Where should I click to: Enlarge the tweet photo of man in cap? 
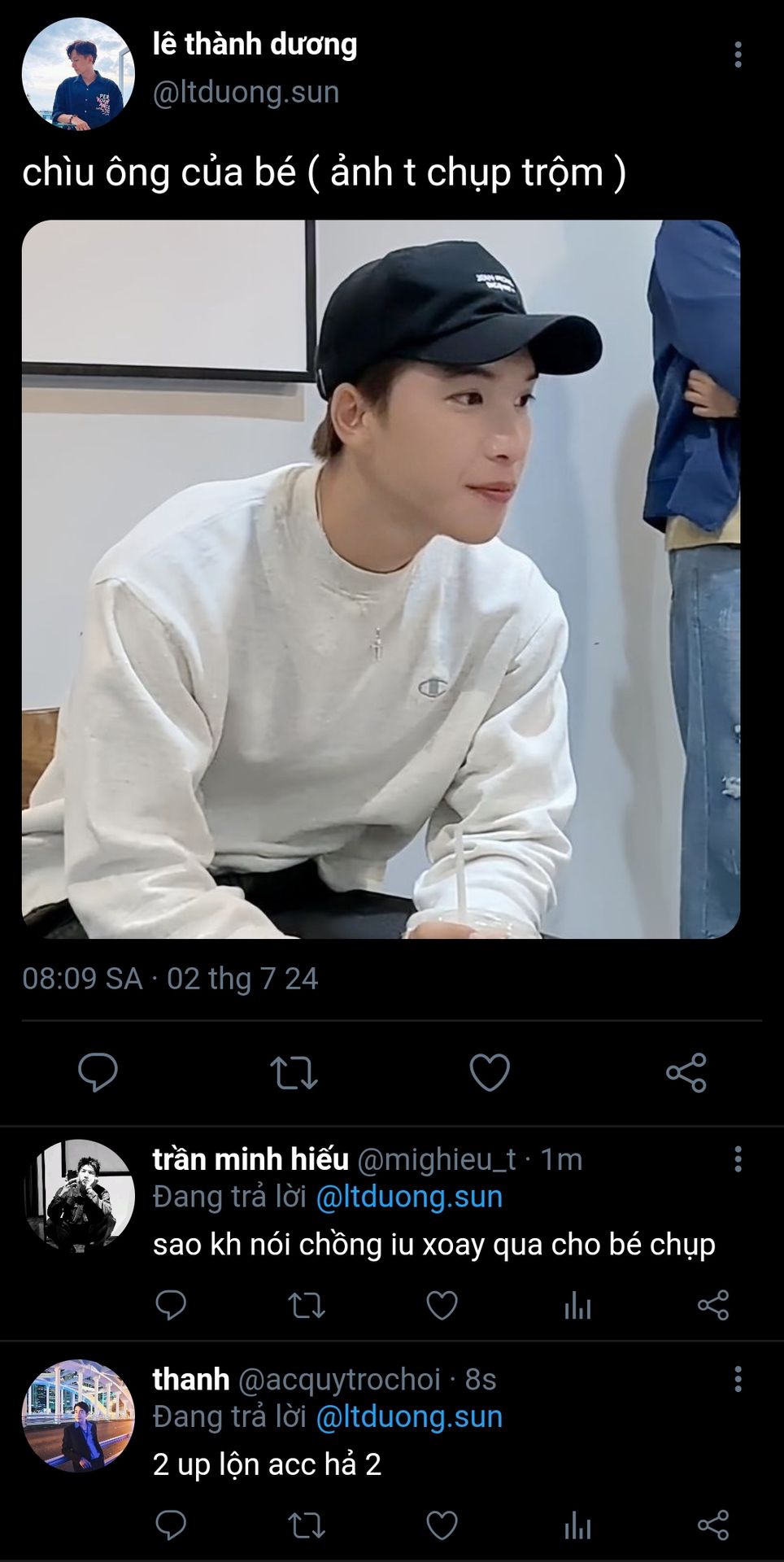click(x=381, y=579)
